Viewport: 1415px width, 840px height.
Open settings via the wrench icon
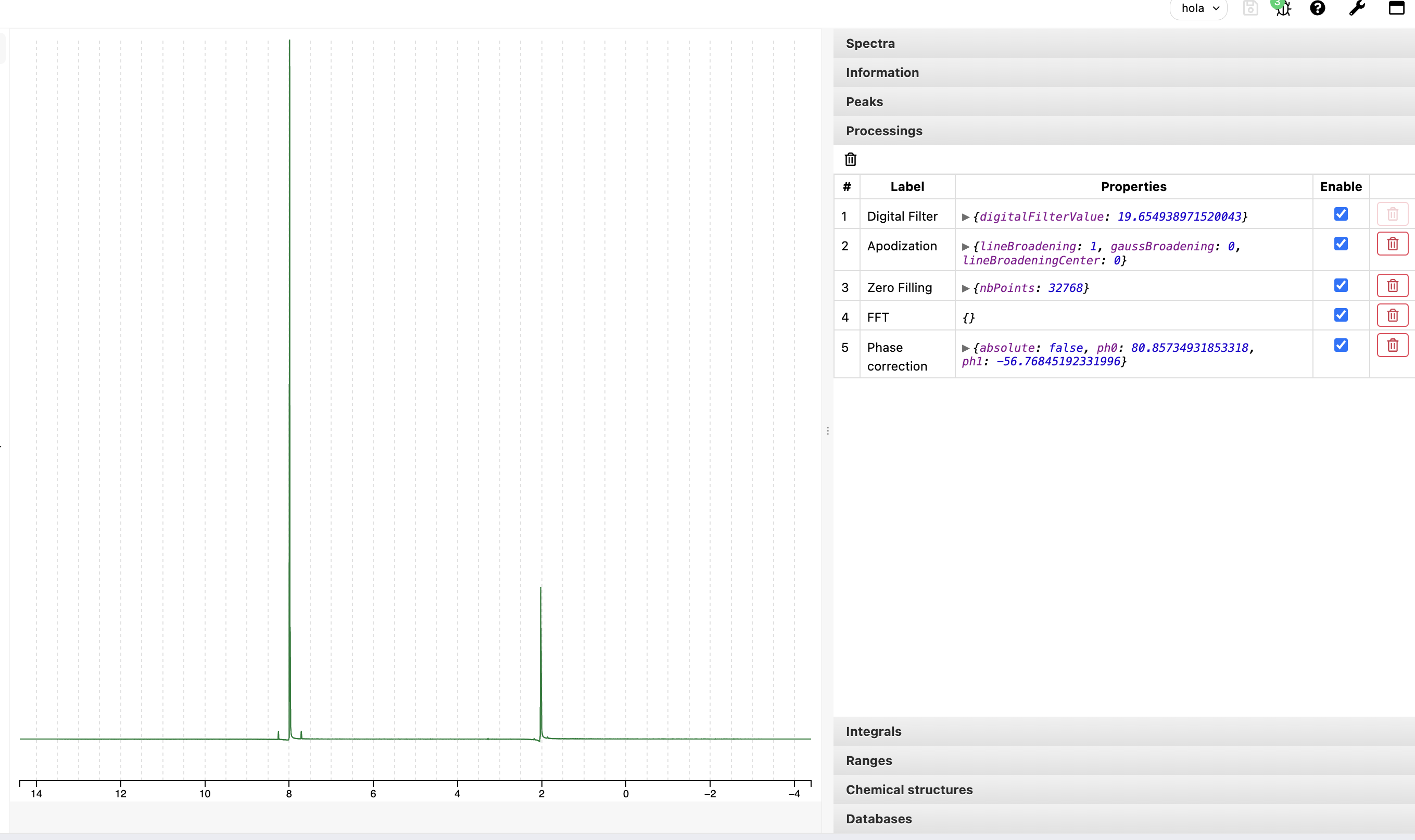coord(1357,8)
